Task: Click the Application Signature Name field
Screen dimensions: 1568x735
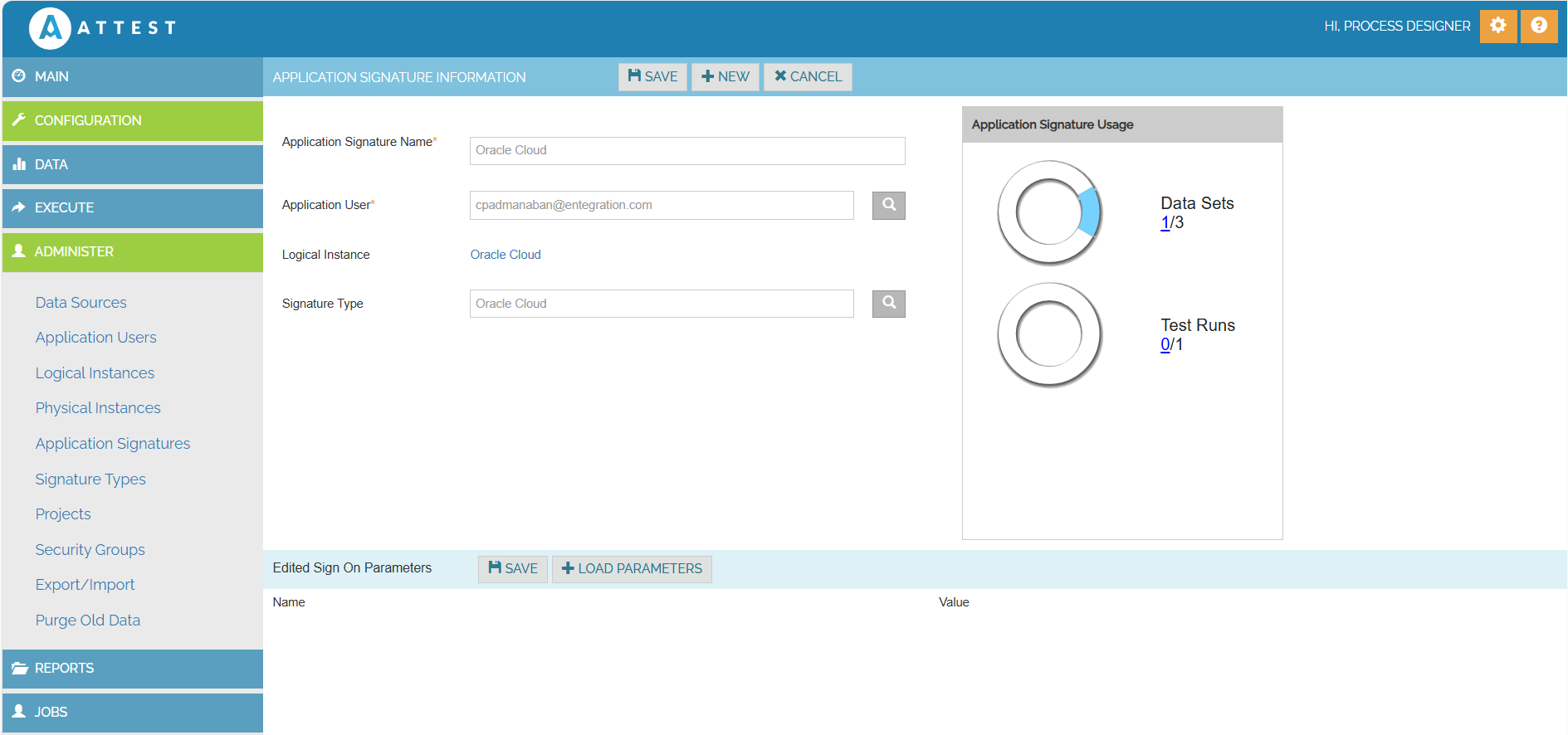Action: coord(687,151)
